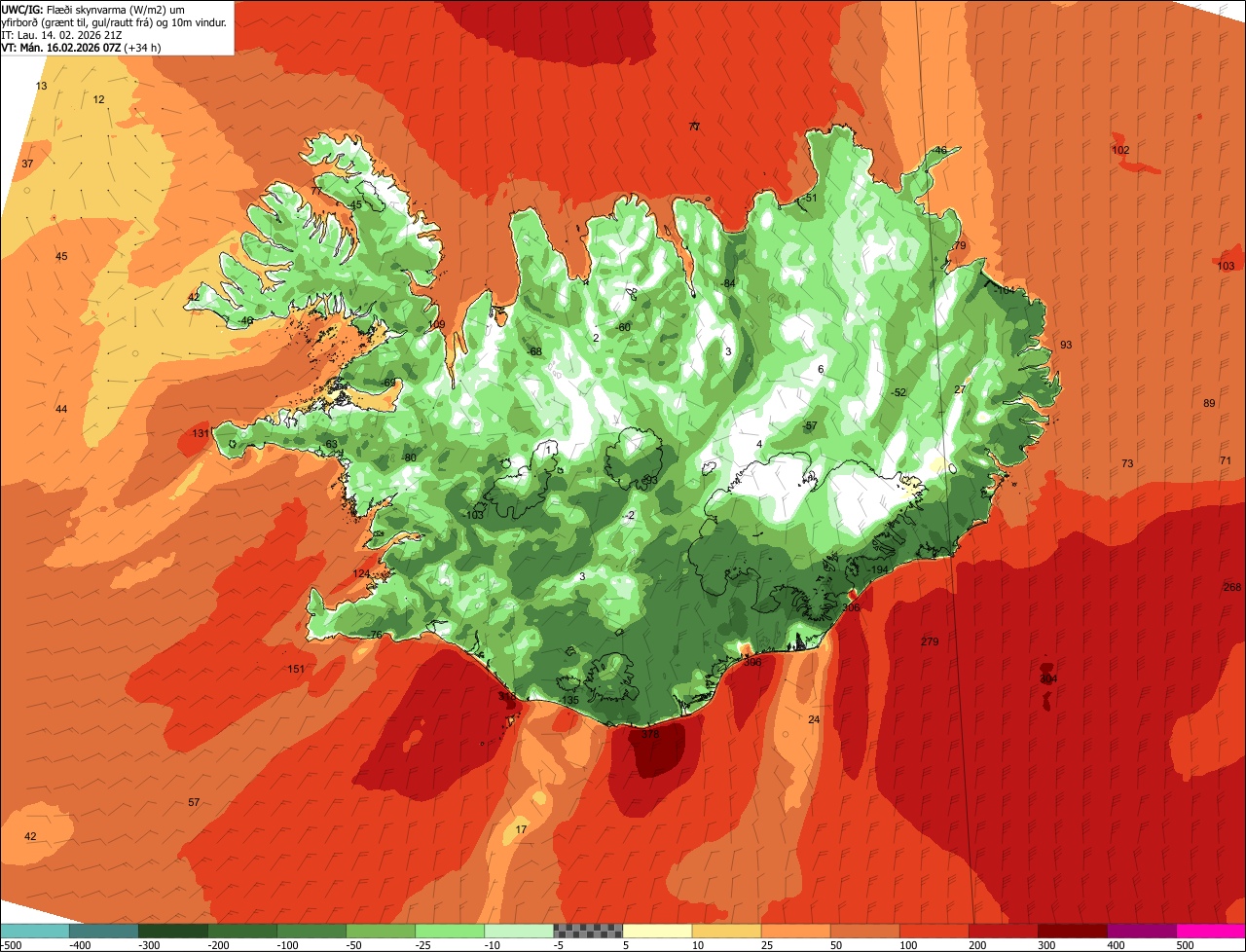Click the map value '109'
This screenshot has height=952, width=1246.
click(436, 325)
